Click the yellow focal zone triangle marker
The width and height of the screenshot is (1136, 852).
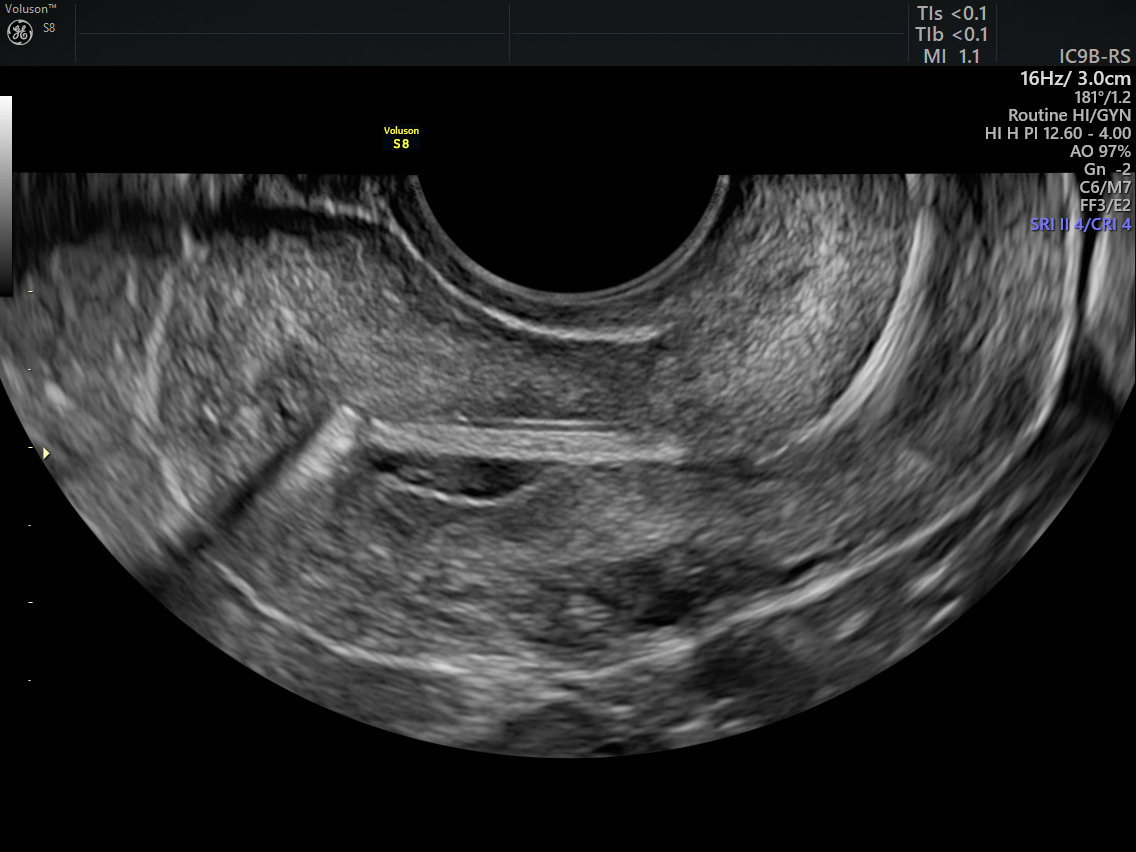tap(46, 454)
